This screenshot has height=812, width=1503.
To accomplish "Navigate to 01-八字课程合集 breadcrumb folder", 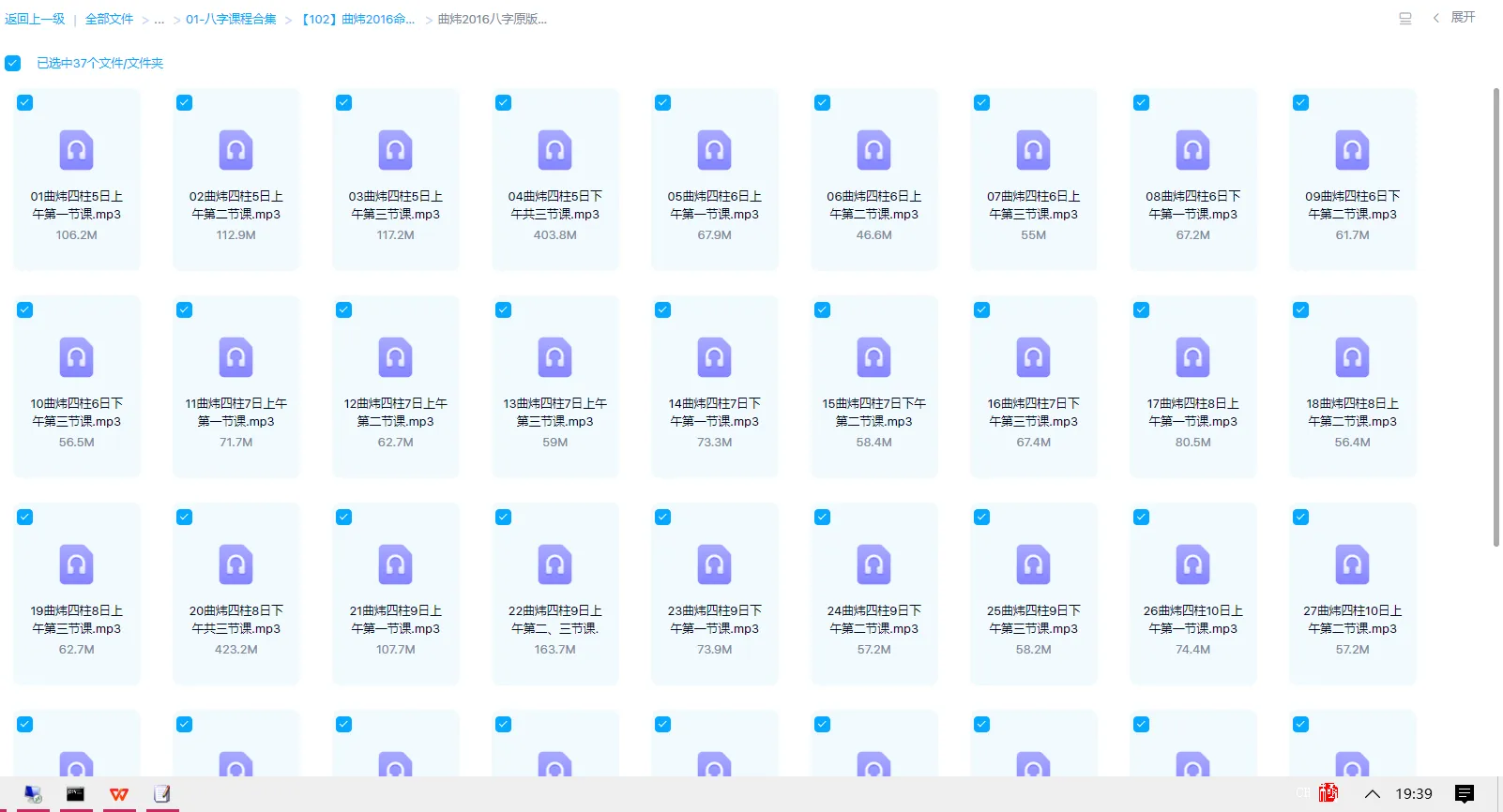I will 231,20.
